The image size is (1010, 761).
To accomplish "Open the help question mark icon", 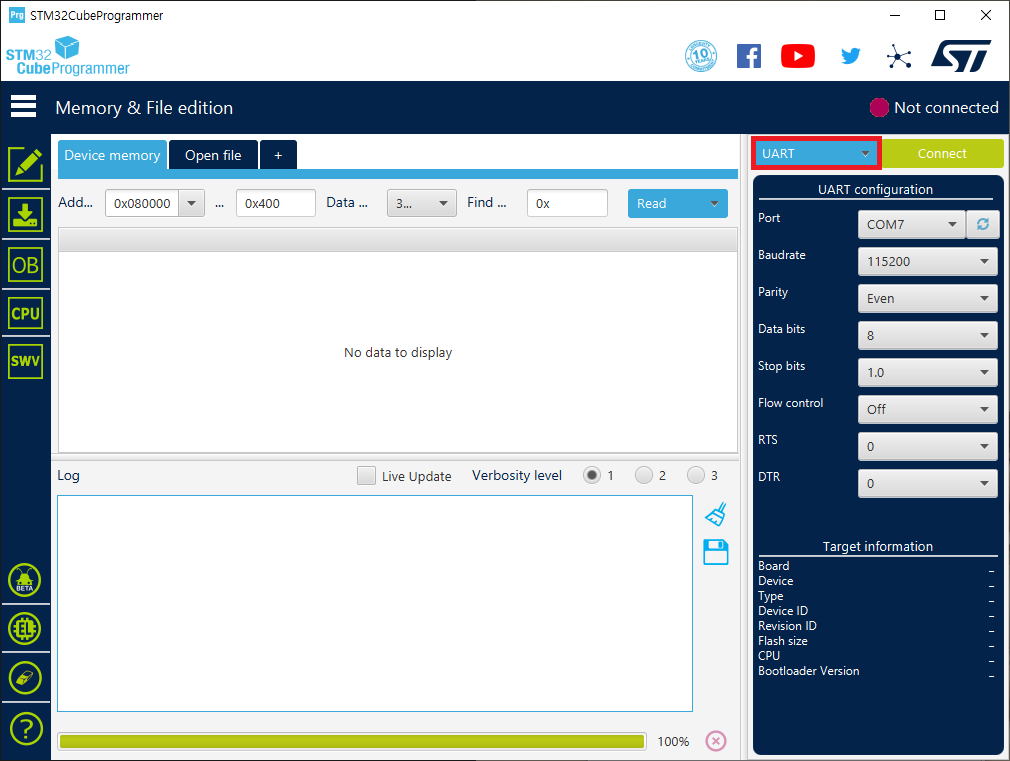I will (26, 729).
